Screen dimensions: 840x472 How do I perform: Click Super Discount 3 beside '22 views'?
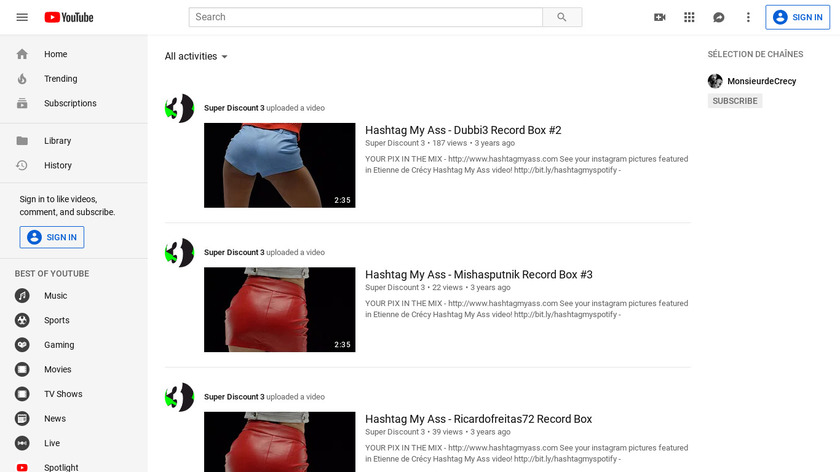pos(395,288)
